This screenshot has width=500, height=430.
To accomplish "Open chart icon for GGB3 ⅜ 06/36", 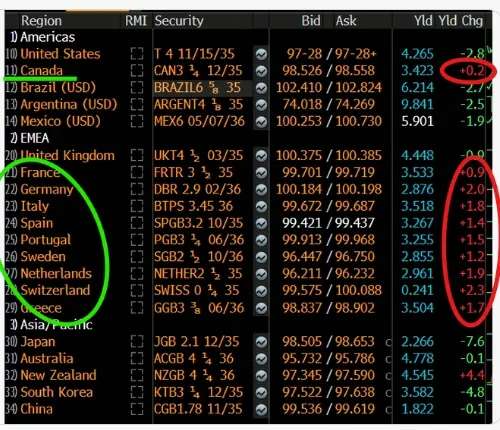I will (261, 308).
